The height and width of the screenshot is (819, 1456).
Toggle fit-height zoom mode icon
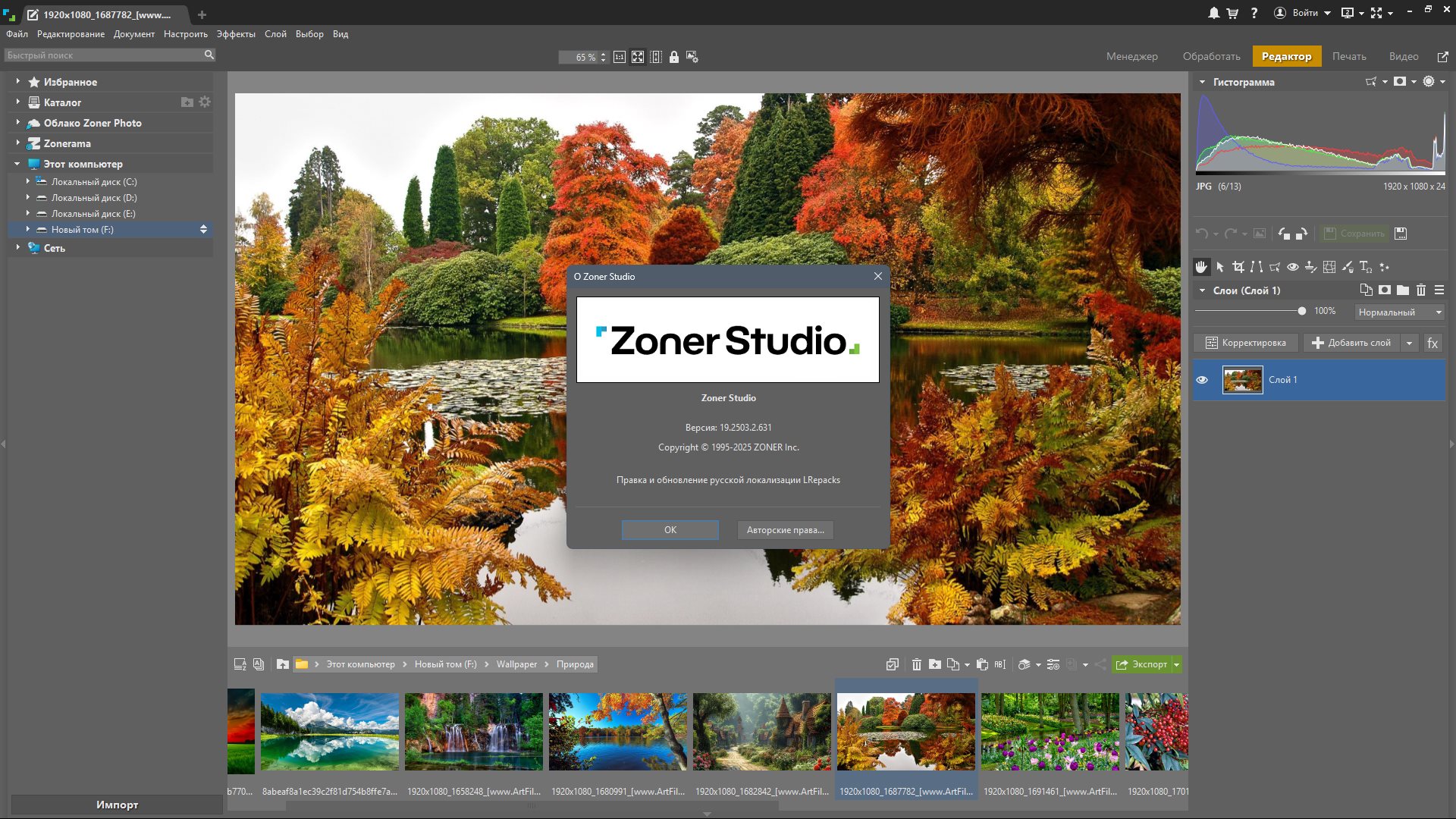[656, 57]
